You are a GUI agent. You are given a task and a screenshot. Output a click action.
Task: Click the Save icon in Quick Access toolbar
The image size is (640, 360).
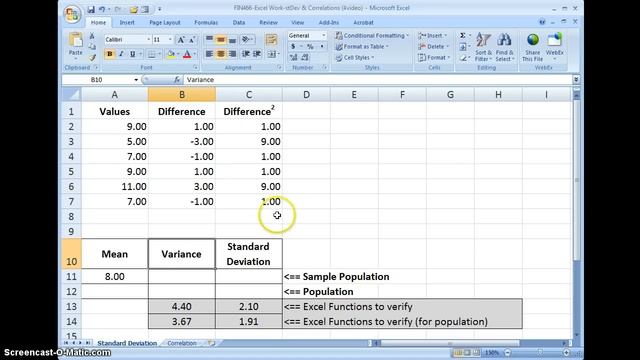click(91, 9)
